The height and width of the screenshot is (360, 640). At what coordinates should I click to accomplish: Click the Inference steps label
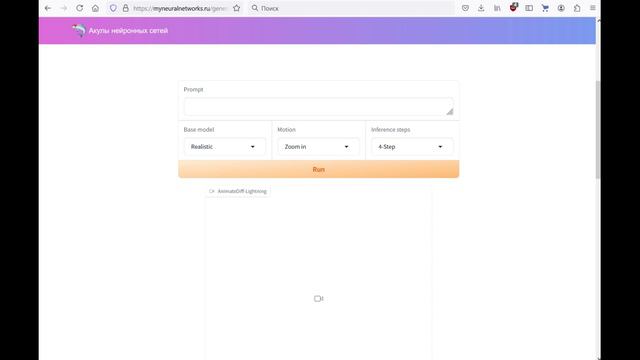tap(391, 129)
